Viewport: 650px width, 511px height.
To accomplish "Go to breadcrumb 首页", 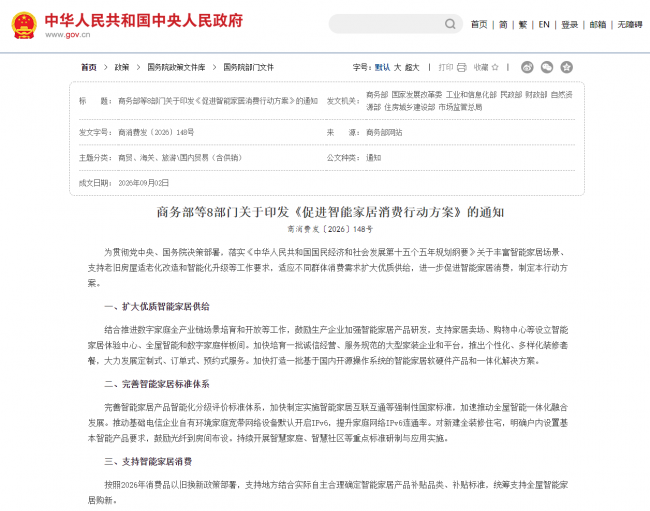I will click(x=89, y=67).
